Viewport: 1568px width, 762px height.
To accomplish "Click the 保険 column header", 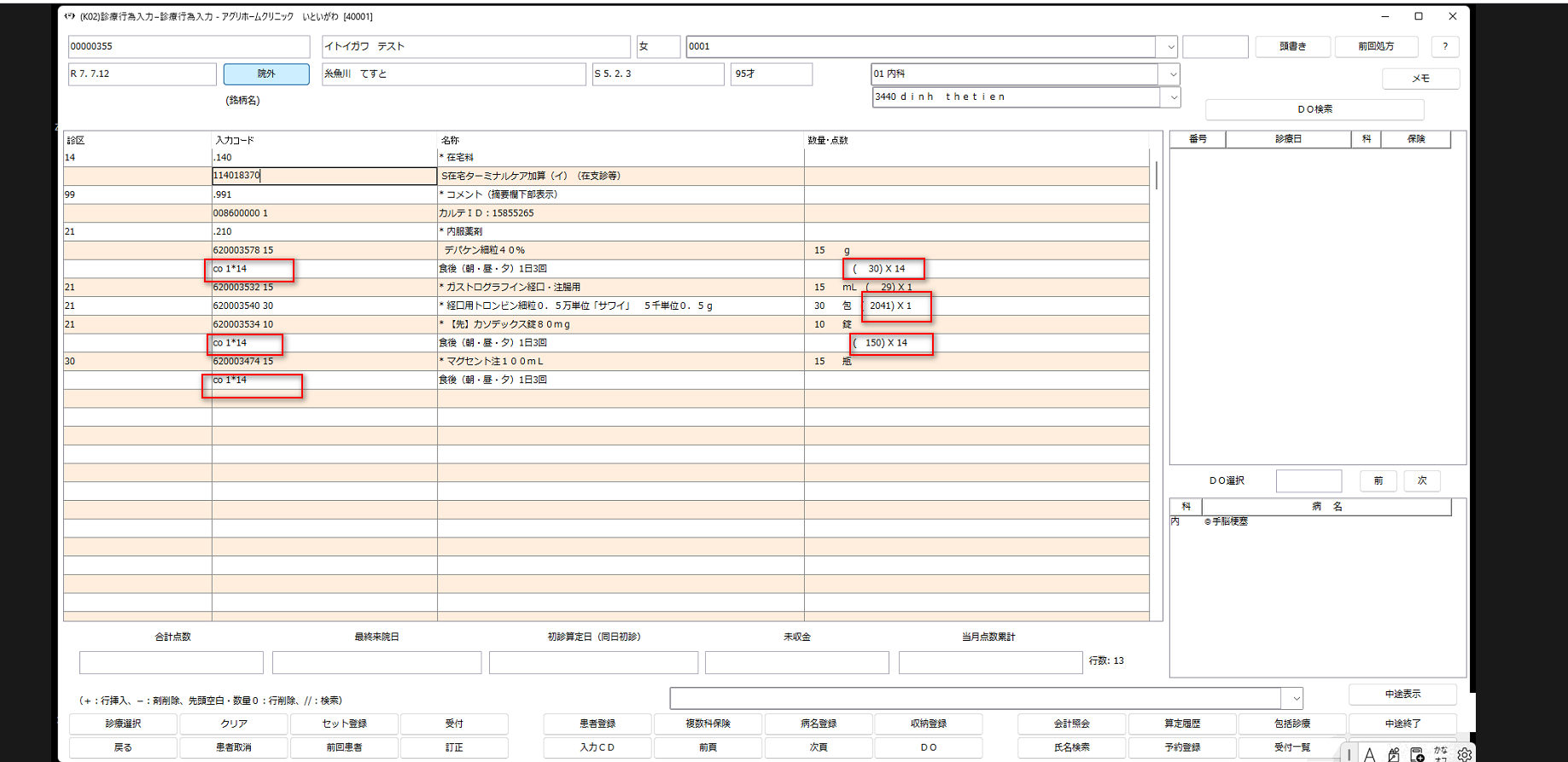I will click(1416, 139).
